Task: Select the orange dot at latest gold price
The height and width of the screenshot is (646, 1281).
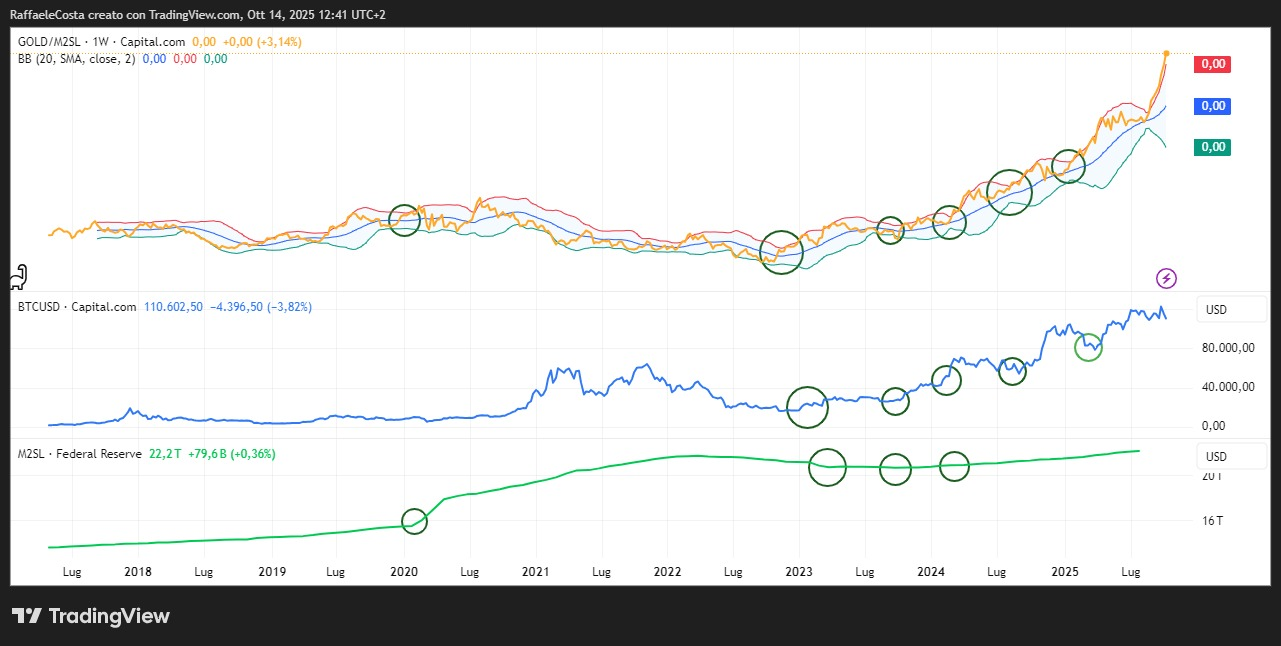Action: click(x=1166, y=53)
